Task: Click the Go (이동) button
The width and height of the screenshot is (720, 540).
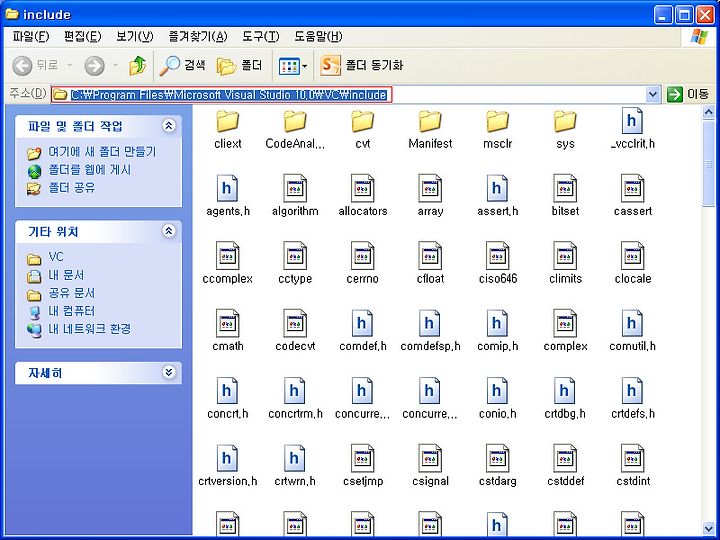Action: pos(688,95)
